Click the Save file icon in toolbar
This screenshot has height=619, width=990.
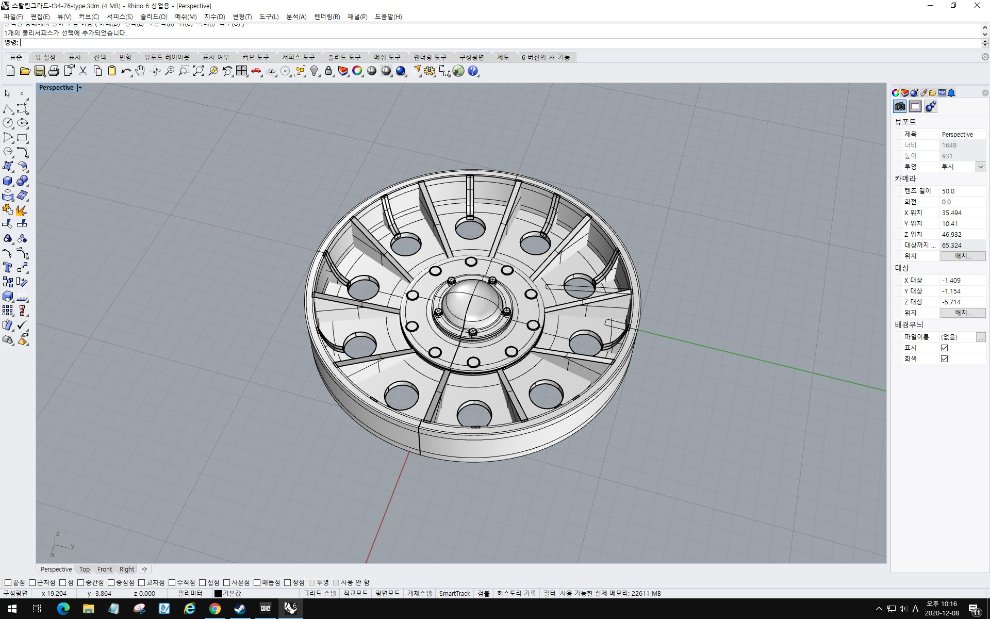coord(39,72)
